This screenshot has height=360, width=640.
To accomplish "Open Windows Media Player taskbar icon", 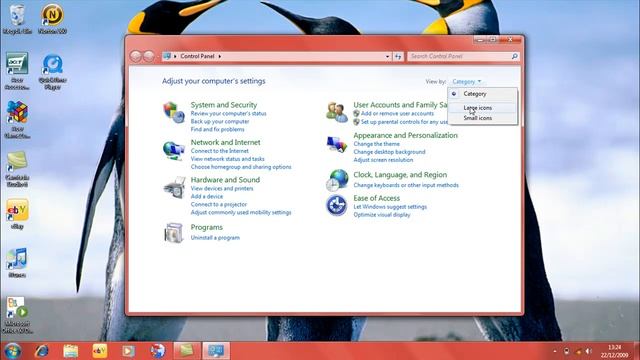I will point(129,351).
